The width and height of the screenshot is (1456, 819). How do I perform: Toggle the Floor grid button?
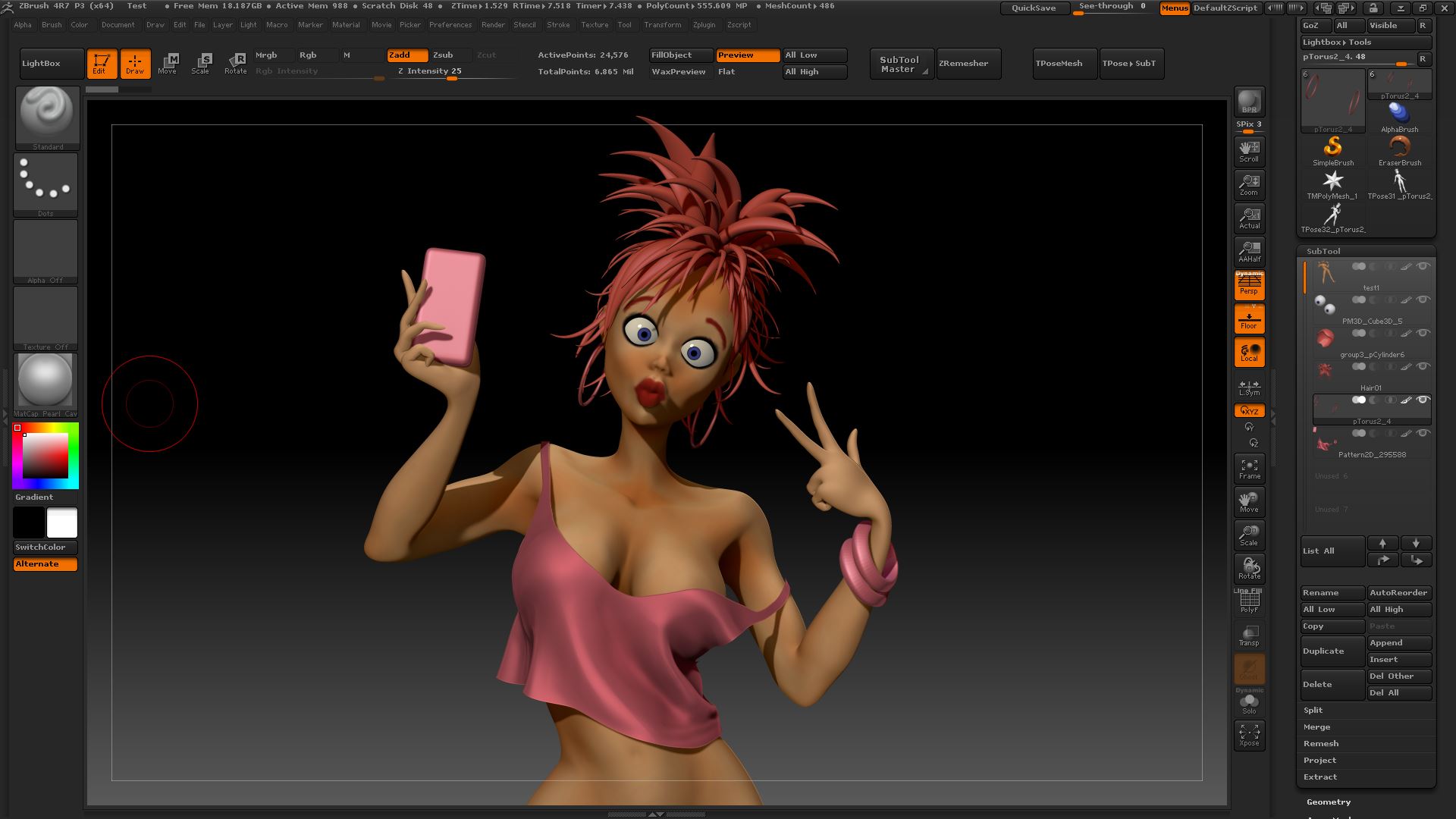click(x=1249, y=318)
